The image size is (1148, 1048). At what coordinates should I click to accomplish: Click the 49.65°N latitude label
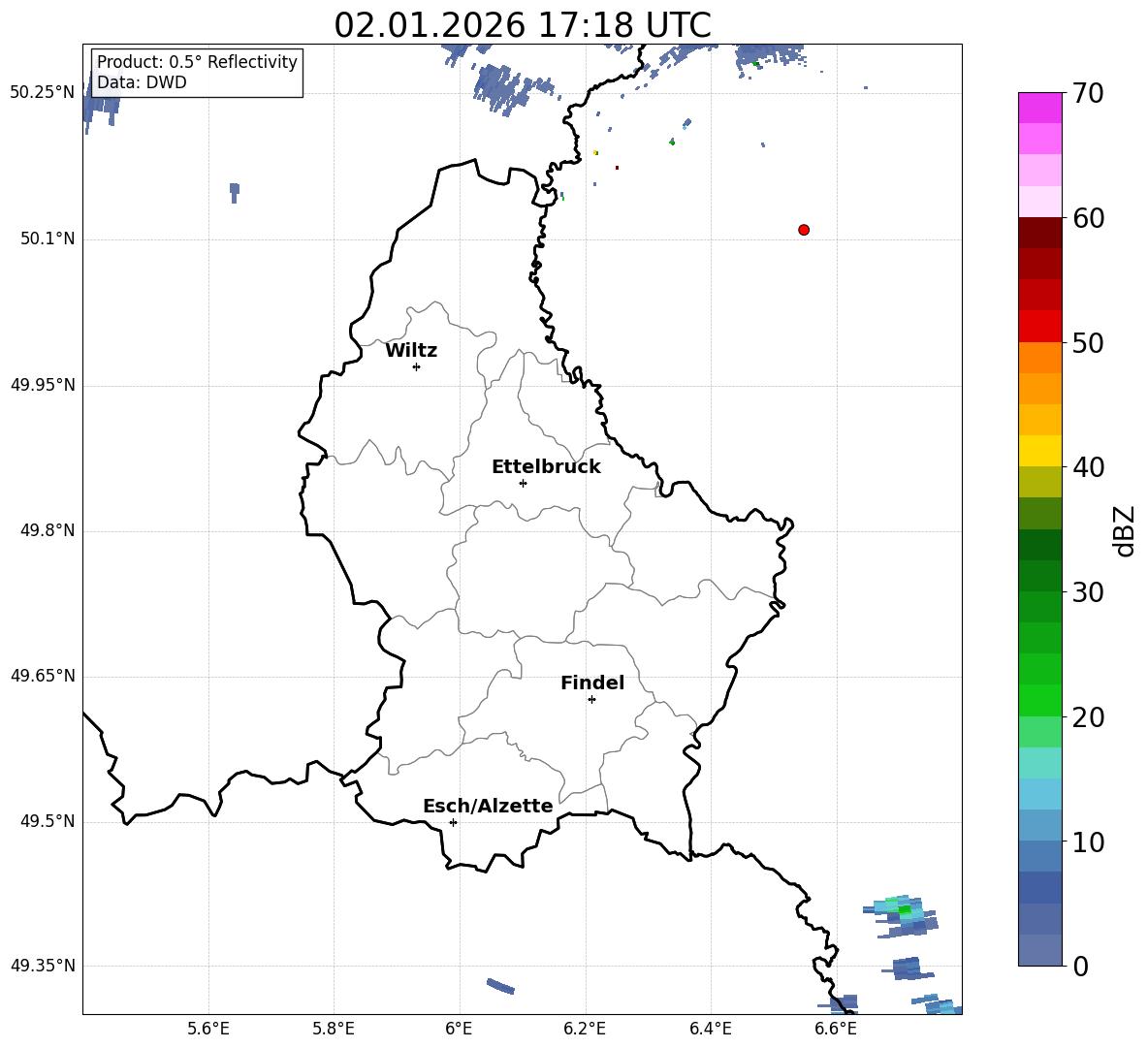point(43,675)
